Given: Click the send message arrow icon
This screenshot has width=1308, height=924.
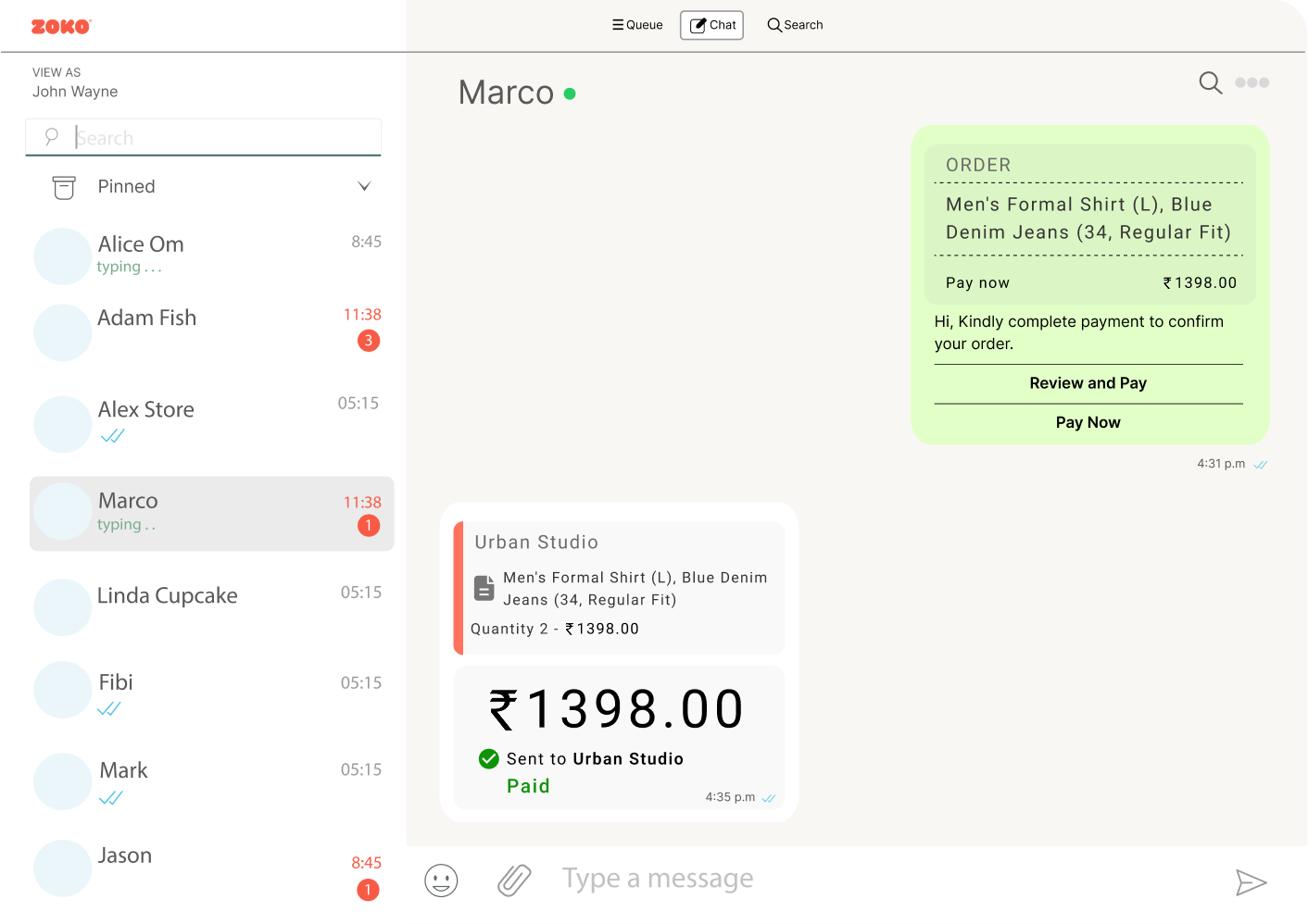Looking at the screenshot, I should click(1251, 882).
